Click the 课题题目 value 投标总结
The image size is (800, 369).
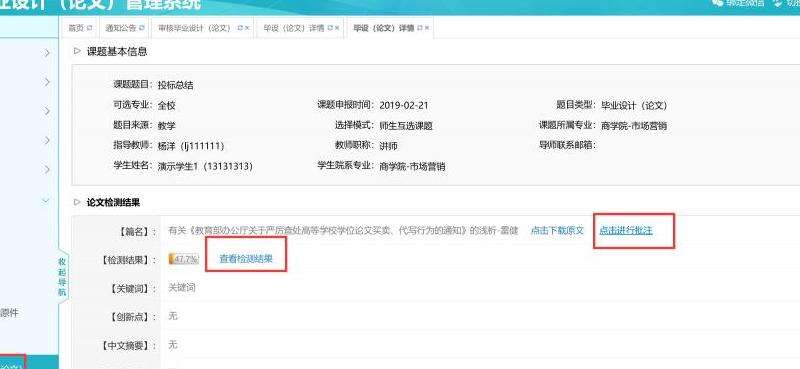pos(176,86)
